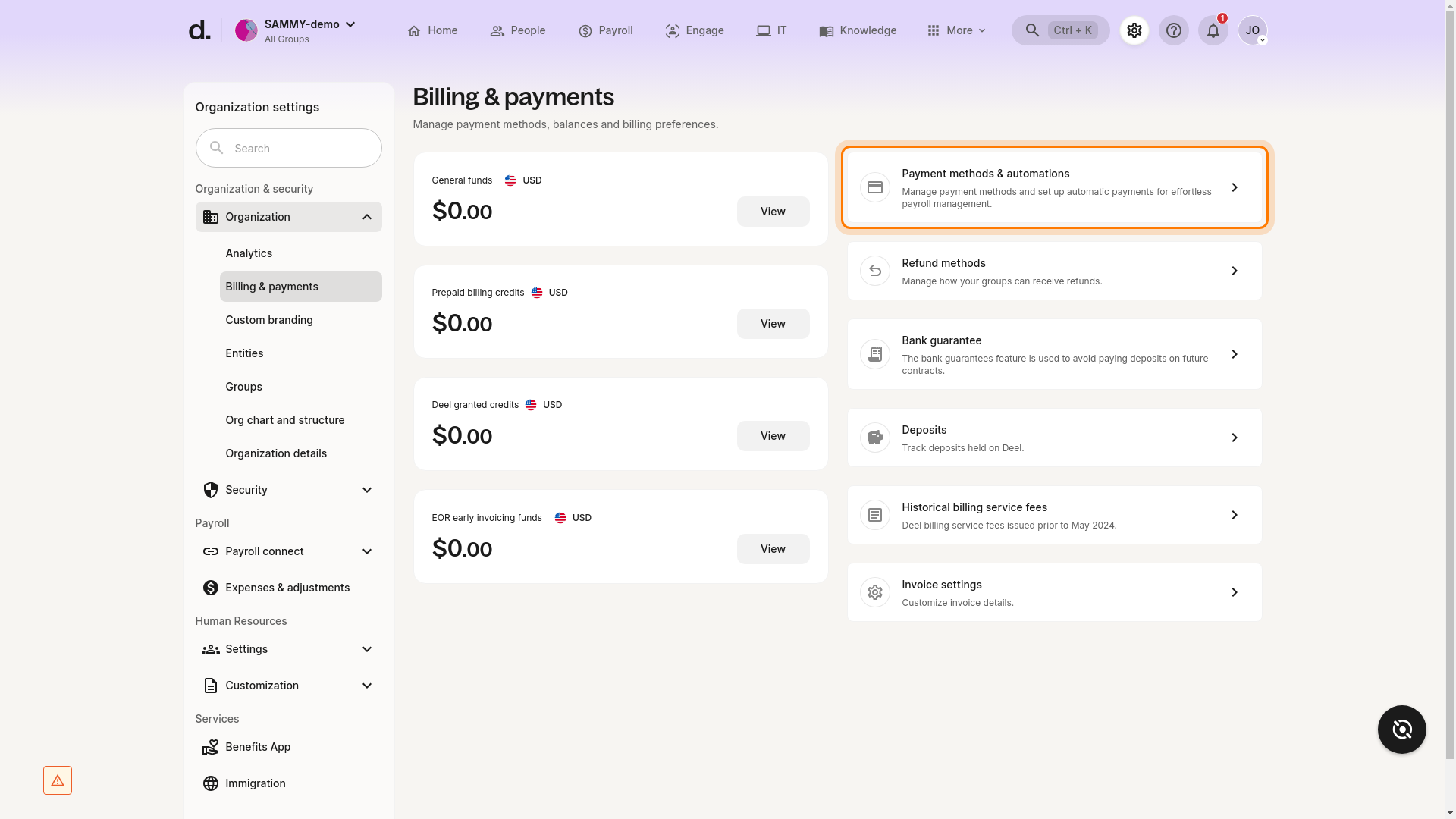This screenshot has height=819, width=1456.
Task: Open the chat support floating icon
Action: coord(1402,730)
